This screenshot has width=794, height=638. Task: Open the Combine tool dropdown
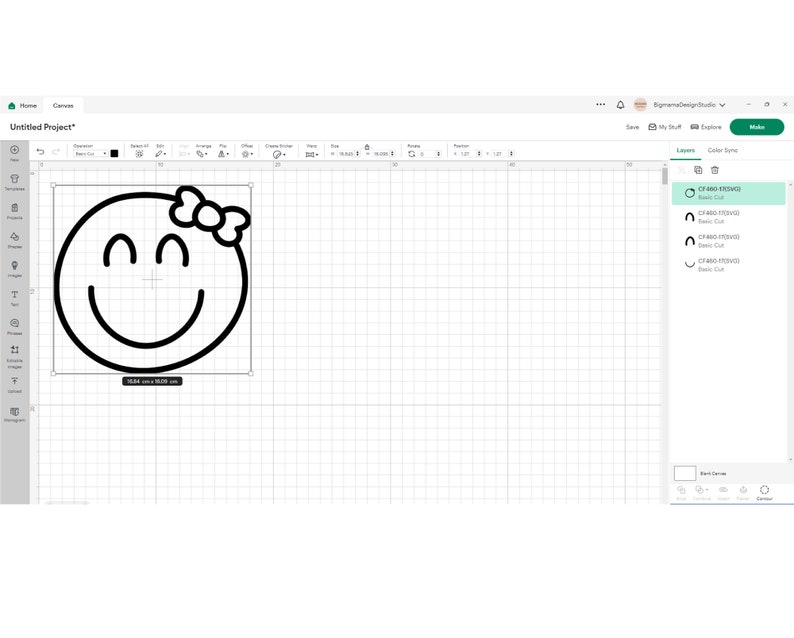point(701,492)
